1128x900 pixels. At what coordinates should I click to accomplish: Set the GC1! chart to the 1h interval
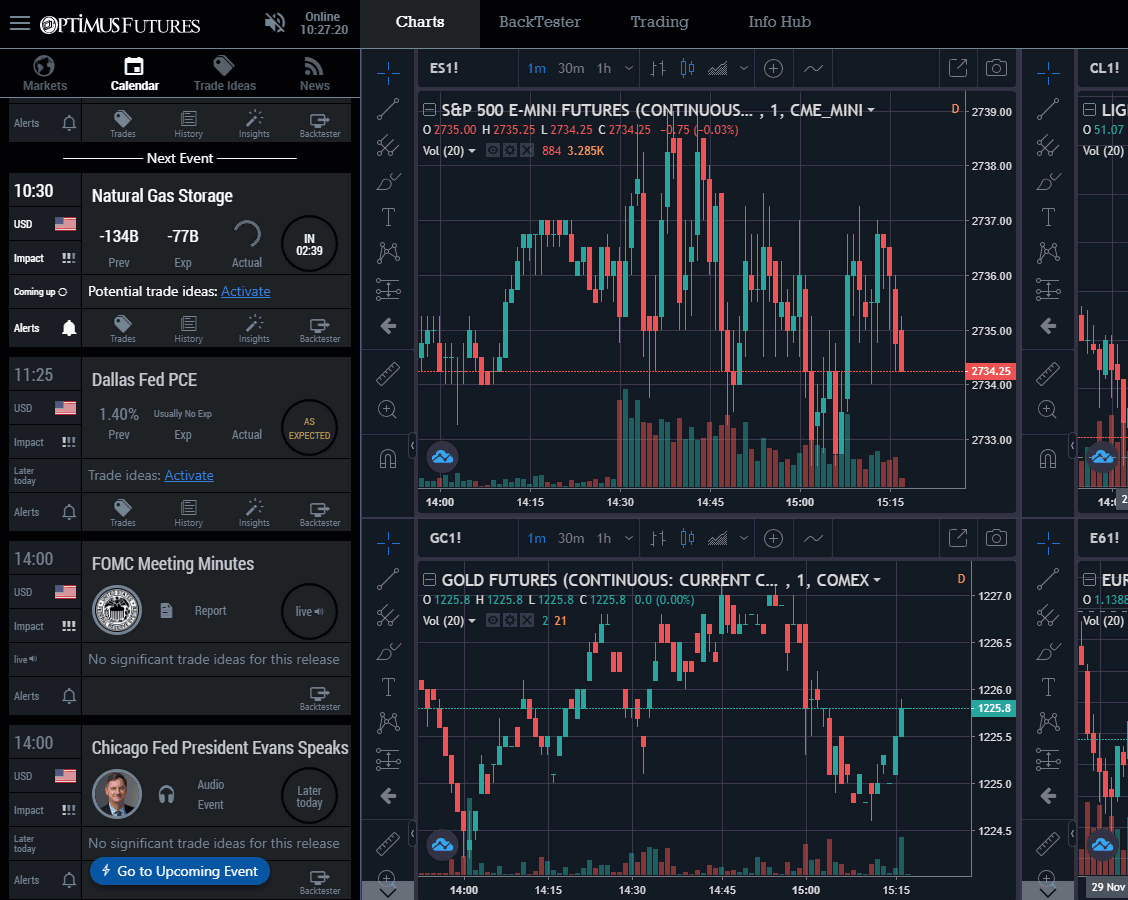tap(604, 538)
